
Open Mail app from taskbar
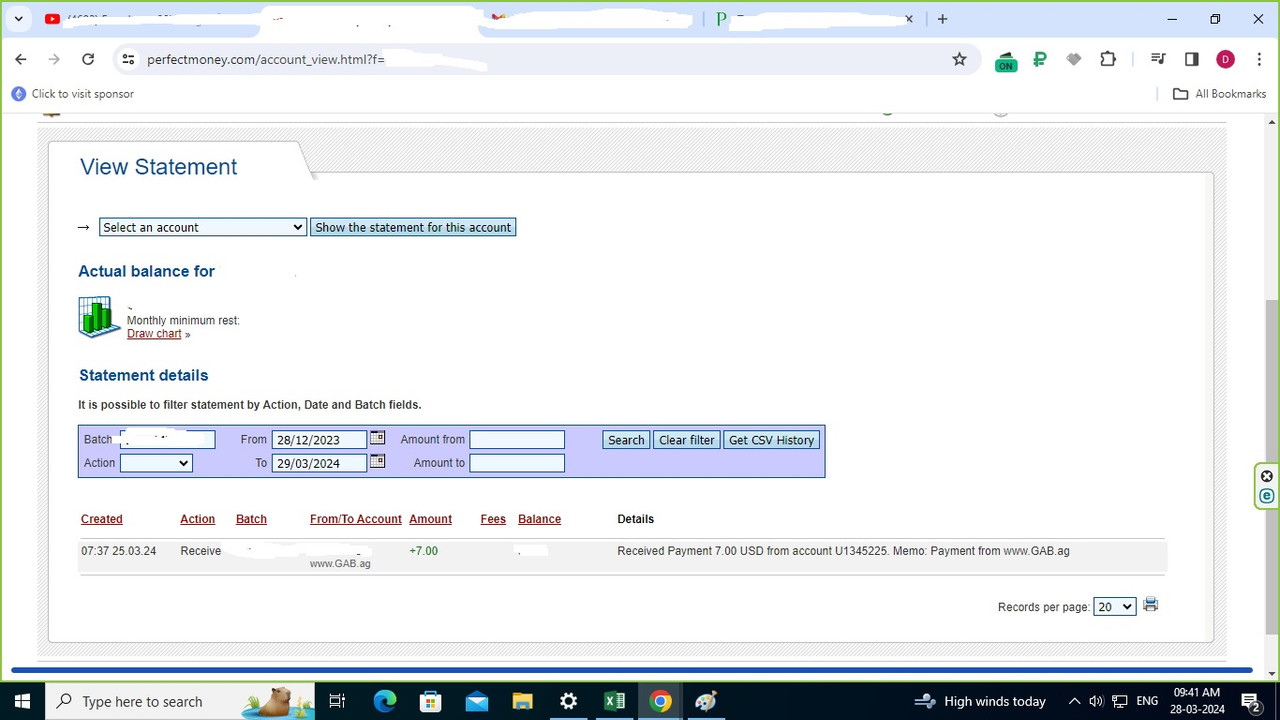pyautogui.click(x=477, y=701)
